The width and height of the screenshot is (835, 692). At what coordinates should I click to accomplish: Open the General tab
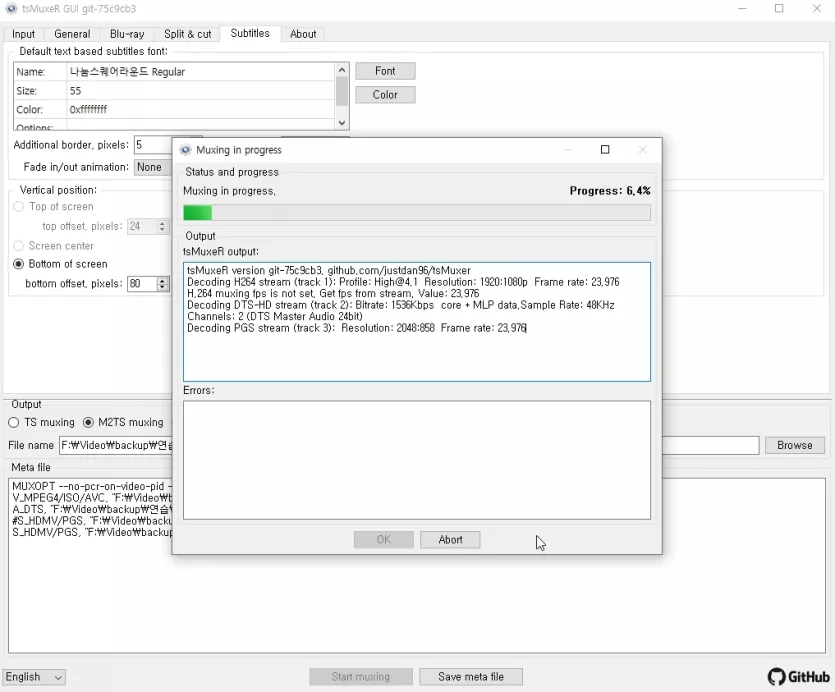(72, 34)
